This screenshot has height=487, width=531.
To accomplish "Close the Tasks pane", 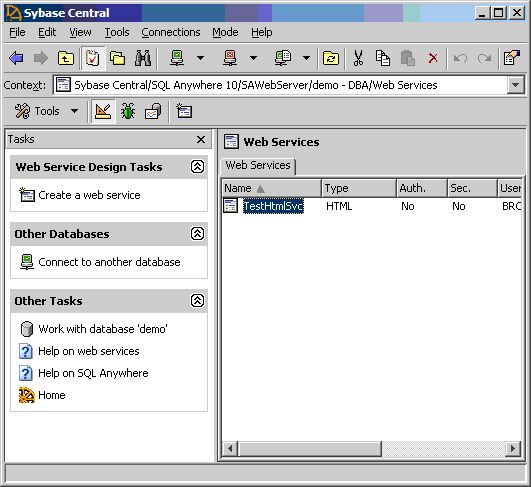I will (x=201, y=139).
